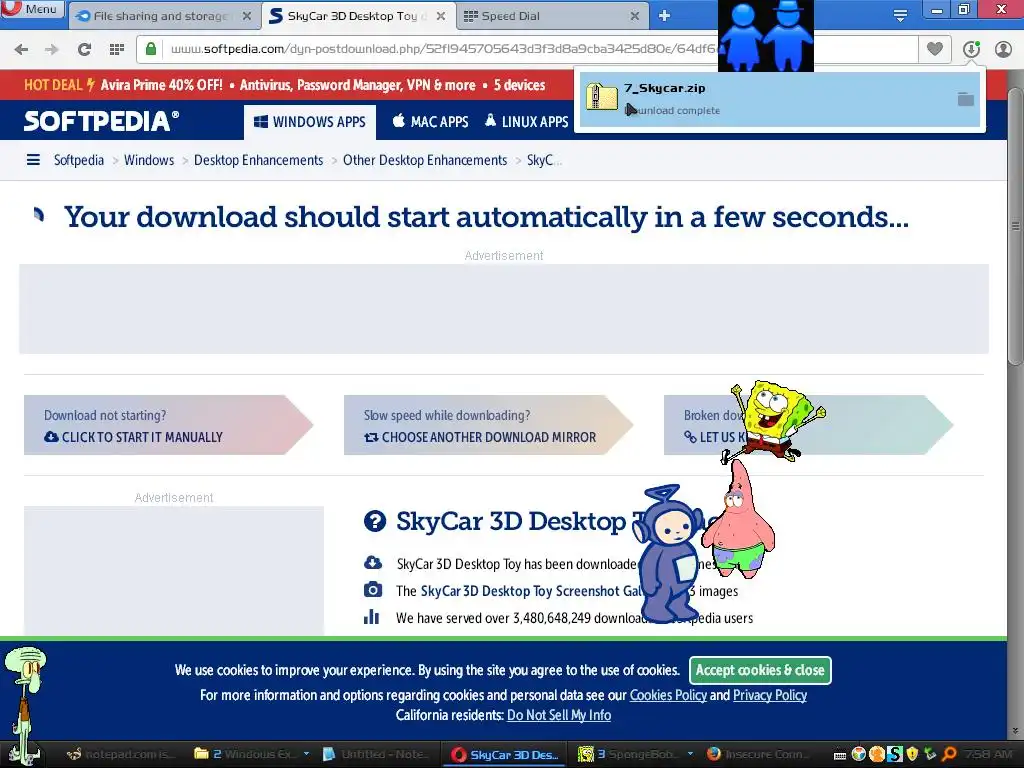Select the SkyCar 3D Desktop Toy tab
This screenshot has width=1024, height=768.
(357, 16)
